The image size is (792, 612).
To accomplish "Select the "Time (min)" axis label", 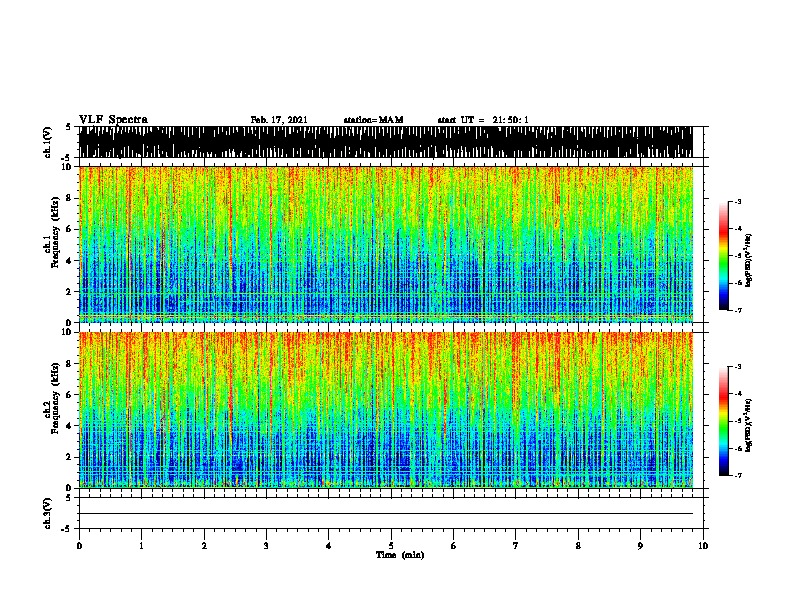I will (400, 555).
